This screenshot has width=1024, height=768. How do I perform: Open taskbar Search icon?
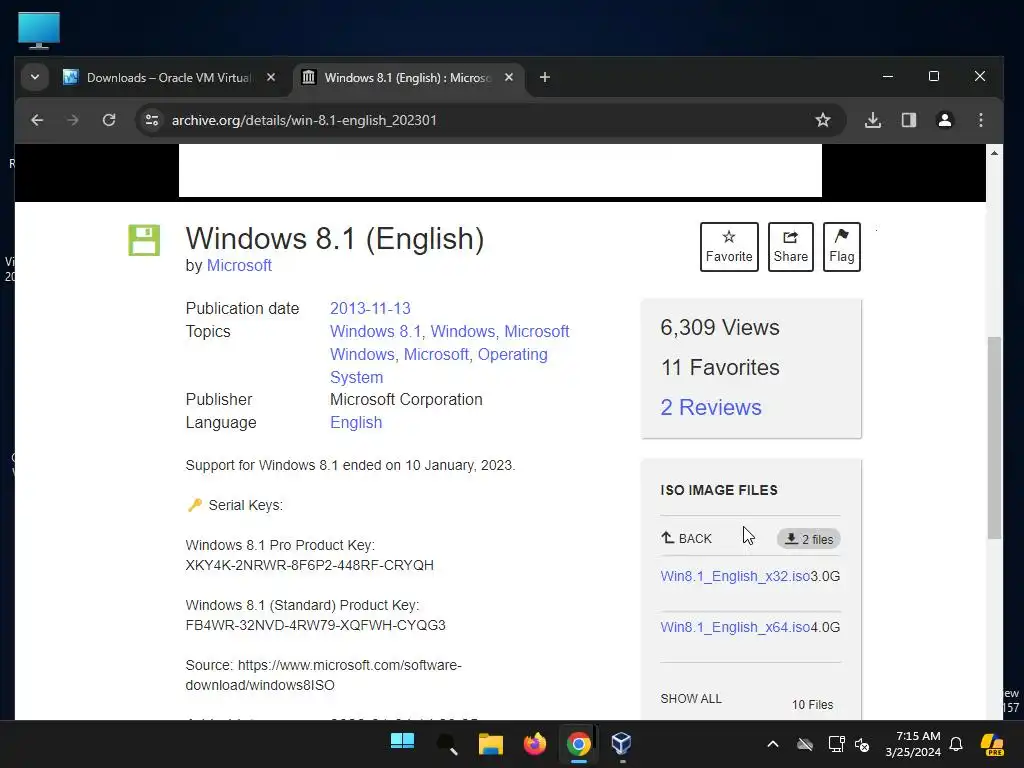click(447, 743)
